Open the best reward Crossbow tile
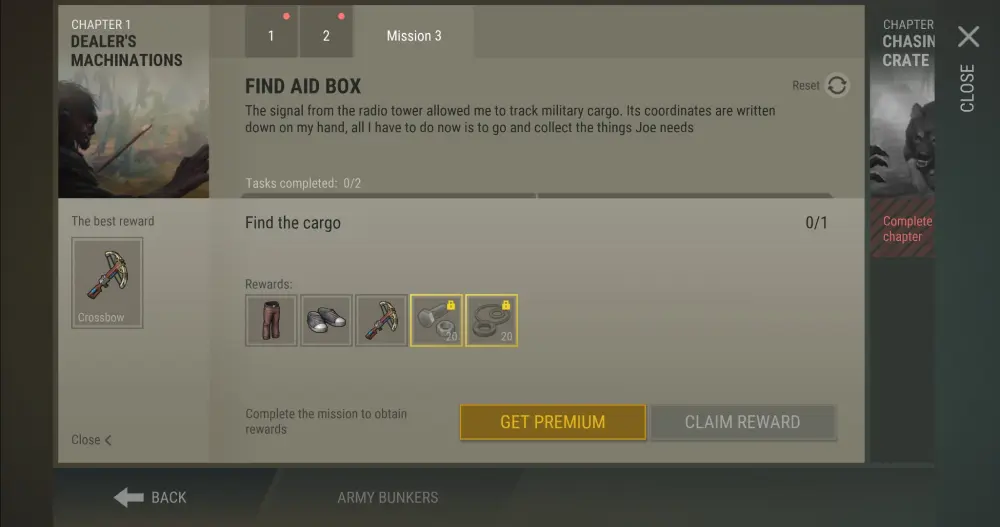This screenshot has height=527, width=1000. (x=107, y=283)
